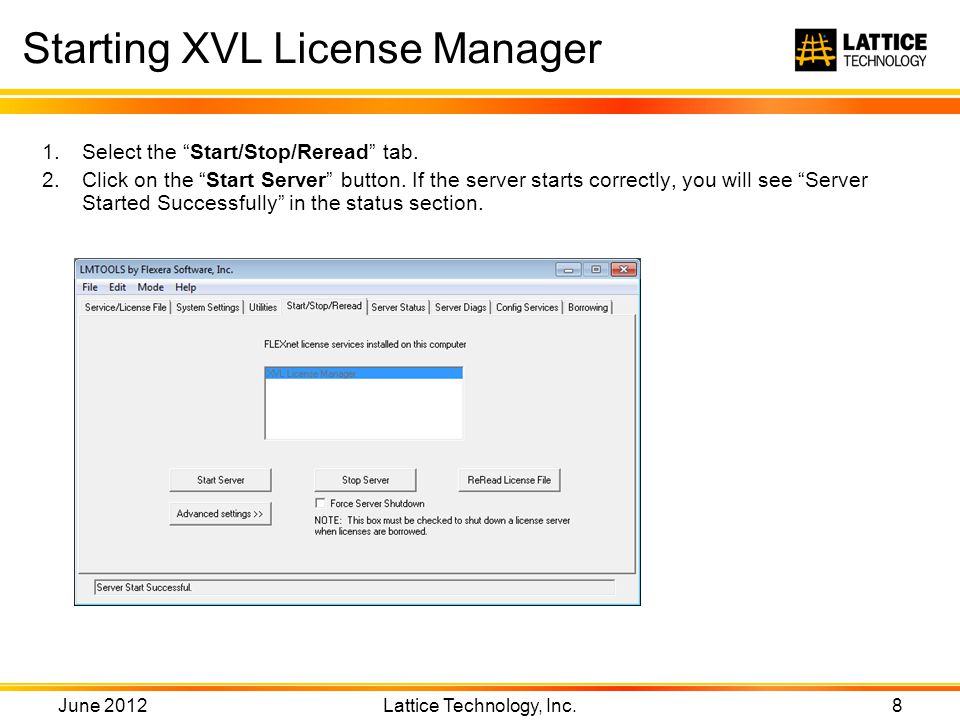
Task: Switch to the System Settings tab
Action: tap(208, 307)
